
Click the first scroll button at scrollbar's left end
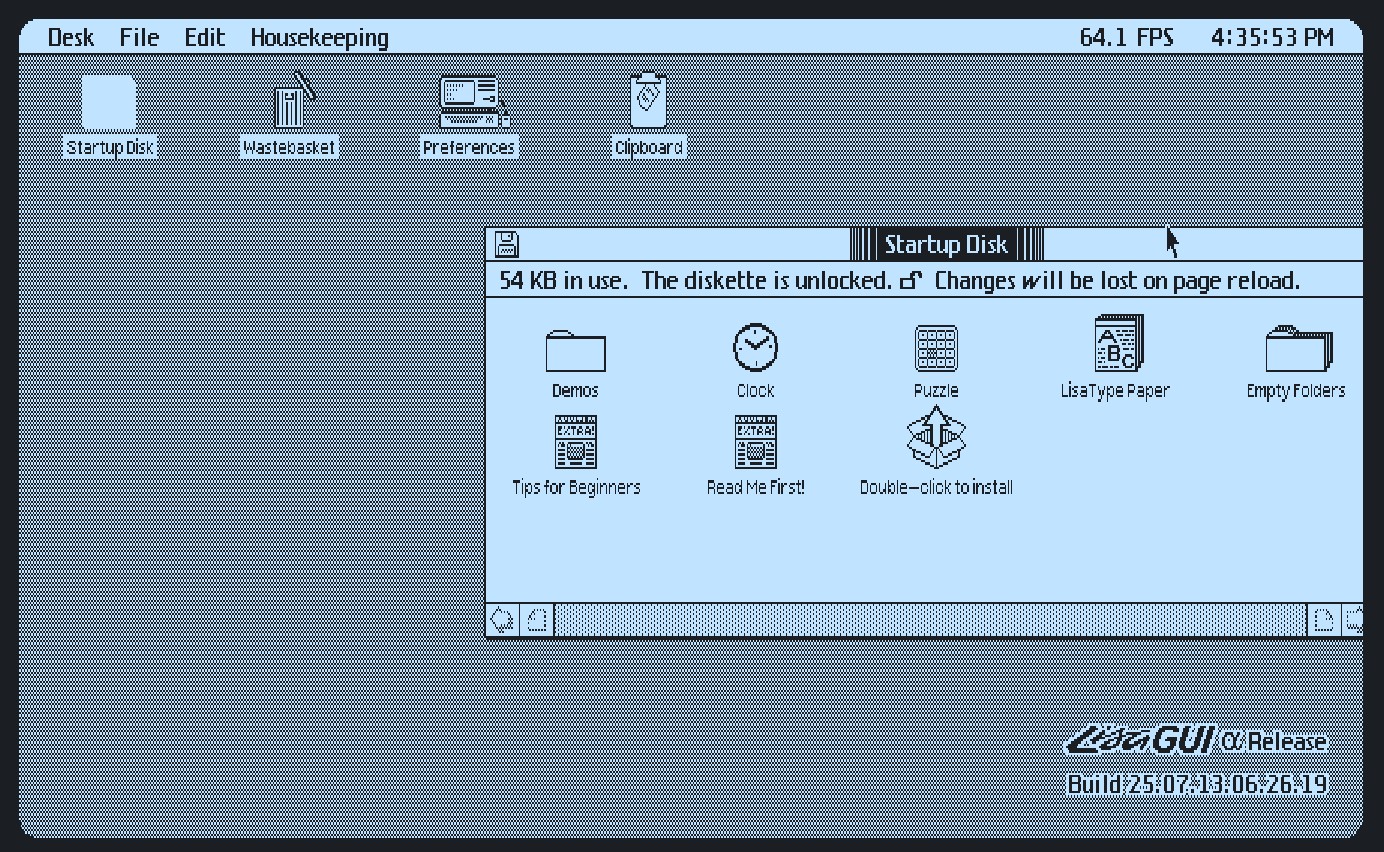coord(503,620)
